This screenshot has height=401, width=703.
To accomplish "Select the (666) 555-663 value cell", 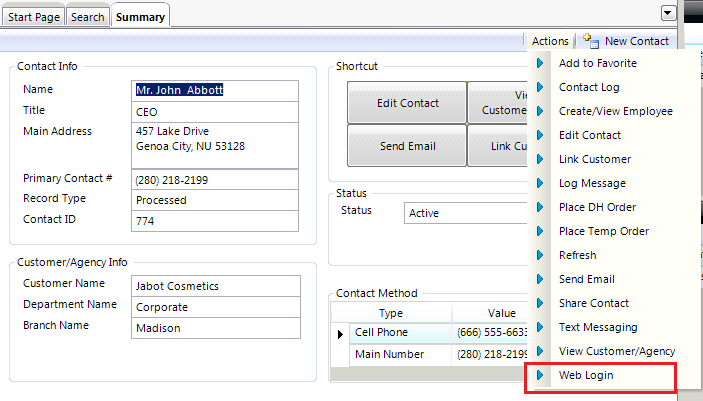I will (490, 333).
